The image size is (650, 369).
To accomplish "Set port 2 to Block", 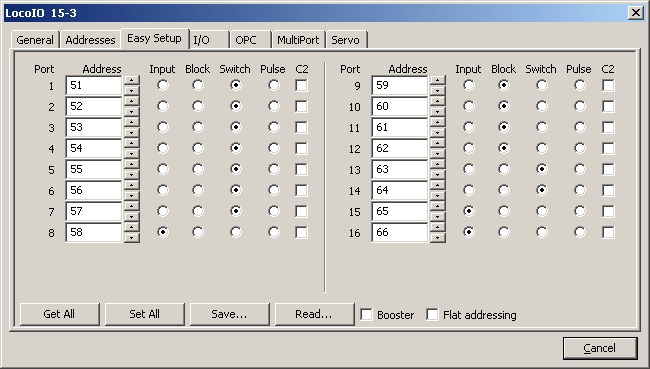I will [198, 106].
